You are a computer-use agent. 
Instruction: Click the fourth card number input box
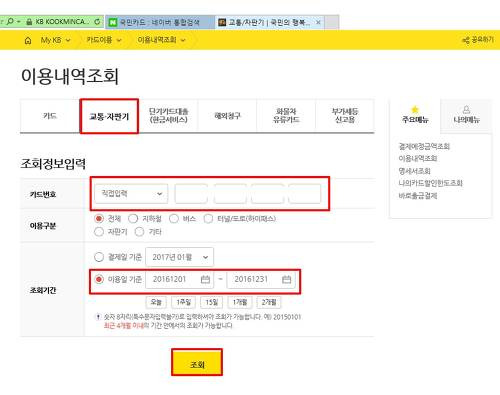click(x=304, y=194)
